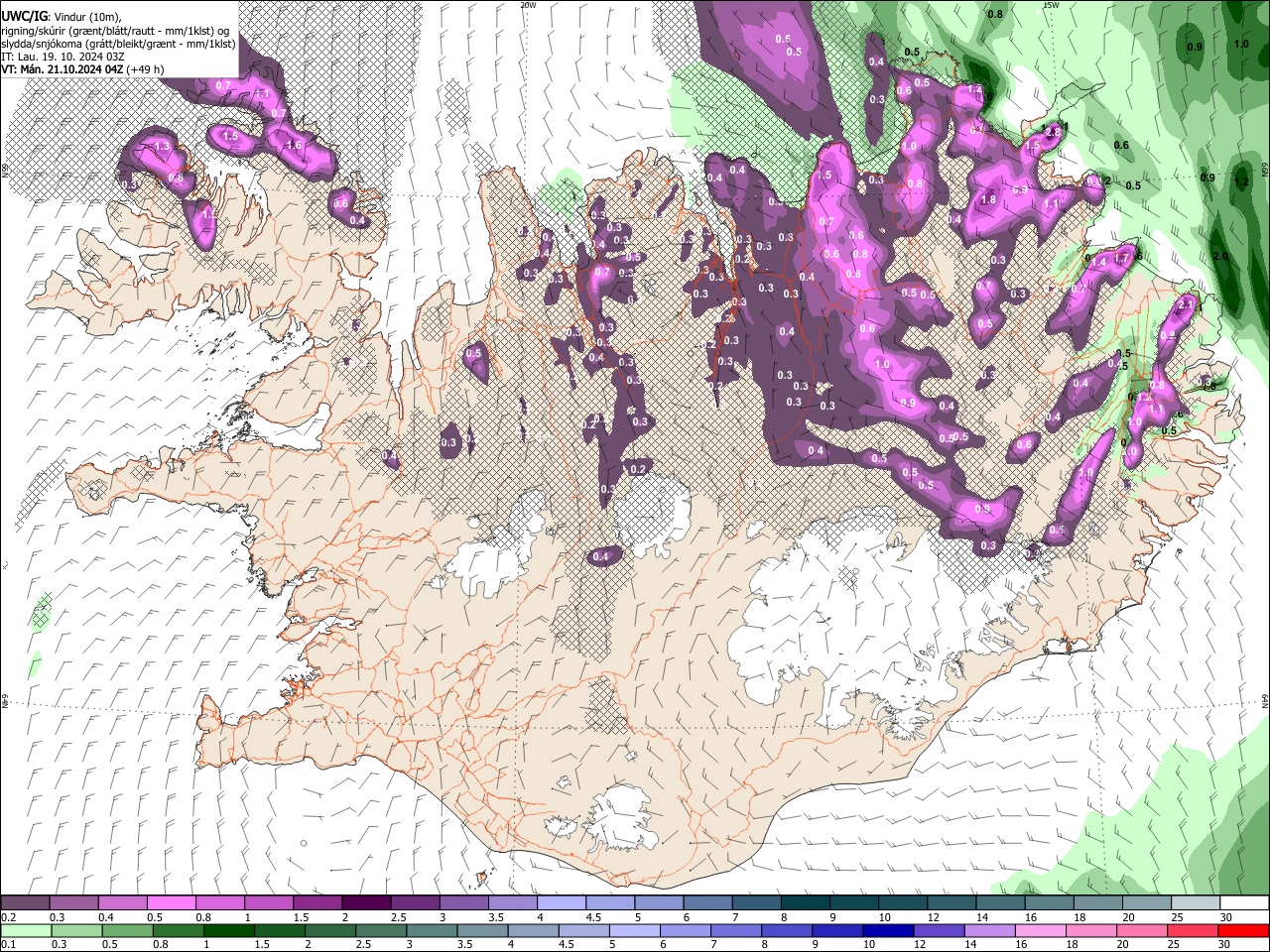Click the "UWC/IG" title text

tap(24, 16)
